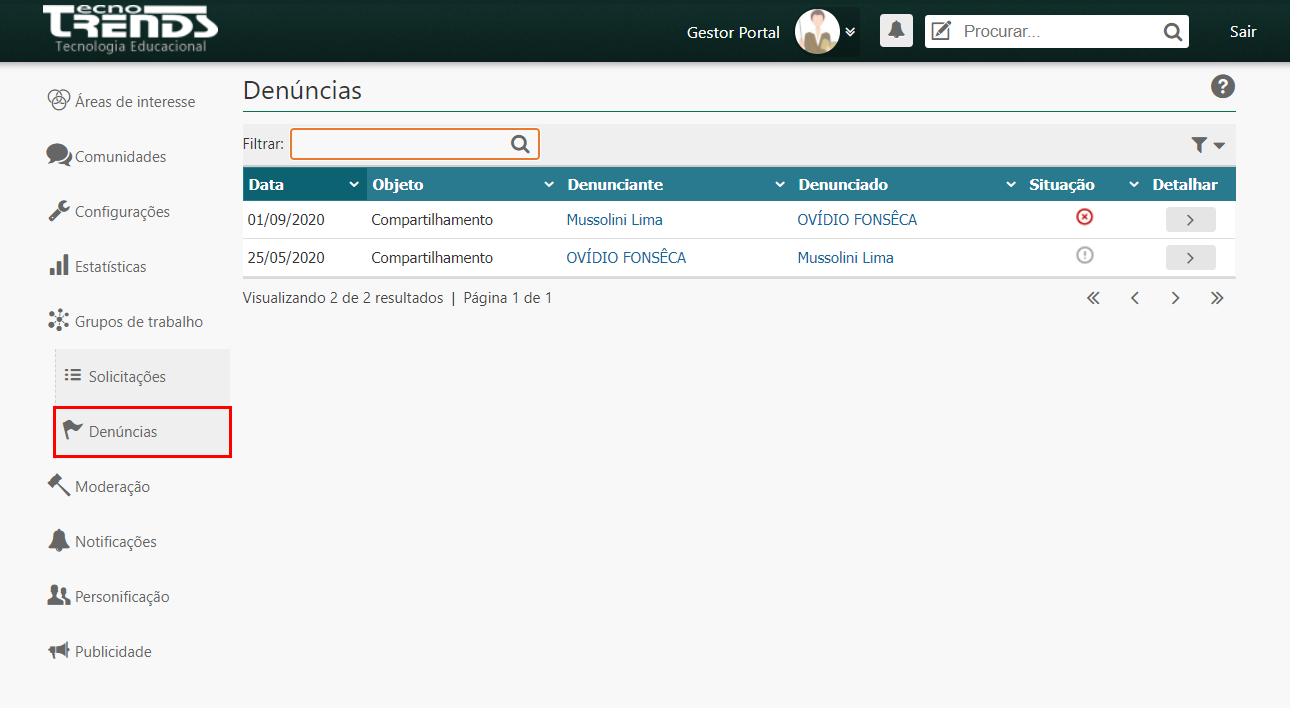Image resolution: width=1290 pixels, height=708 pixels.
Task: Click the red rejected status icon
Action: tap(1084, 217)
